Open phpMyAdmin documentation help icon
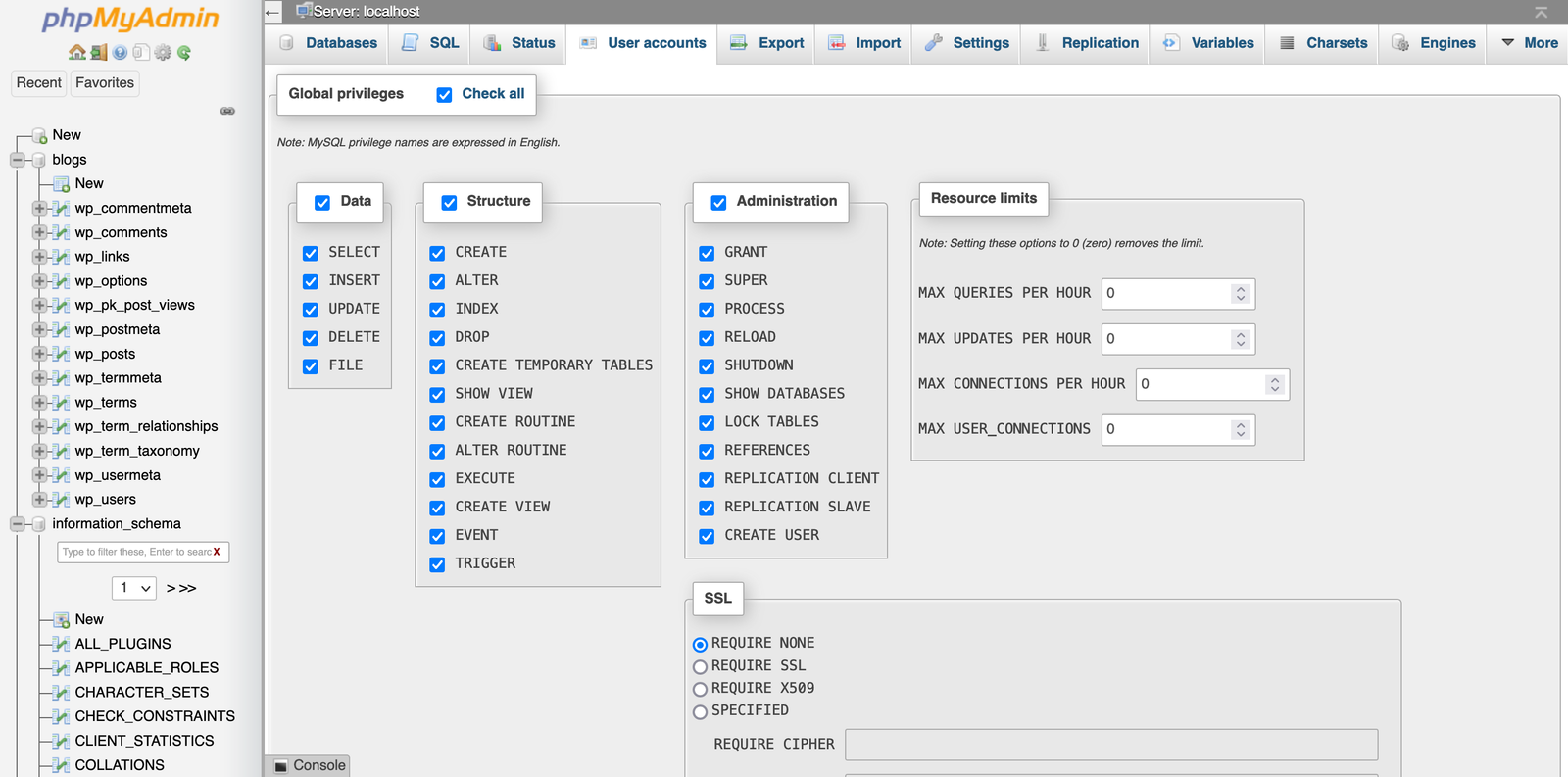 (x=120, y=53)
